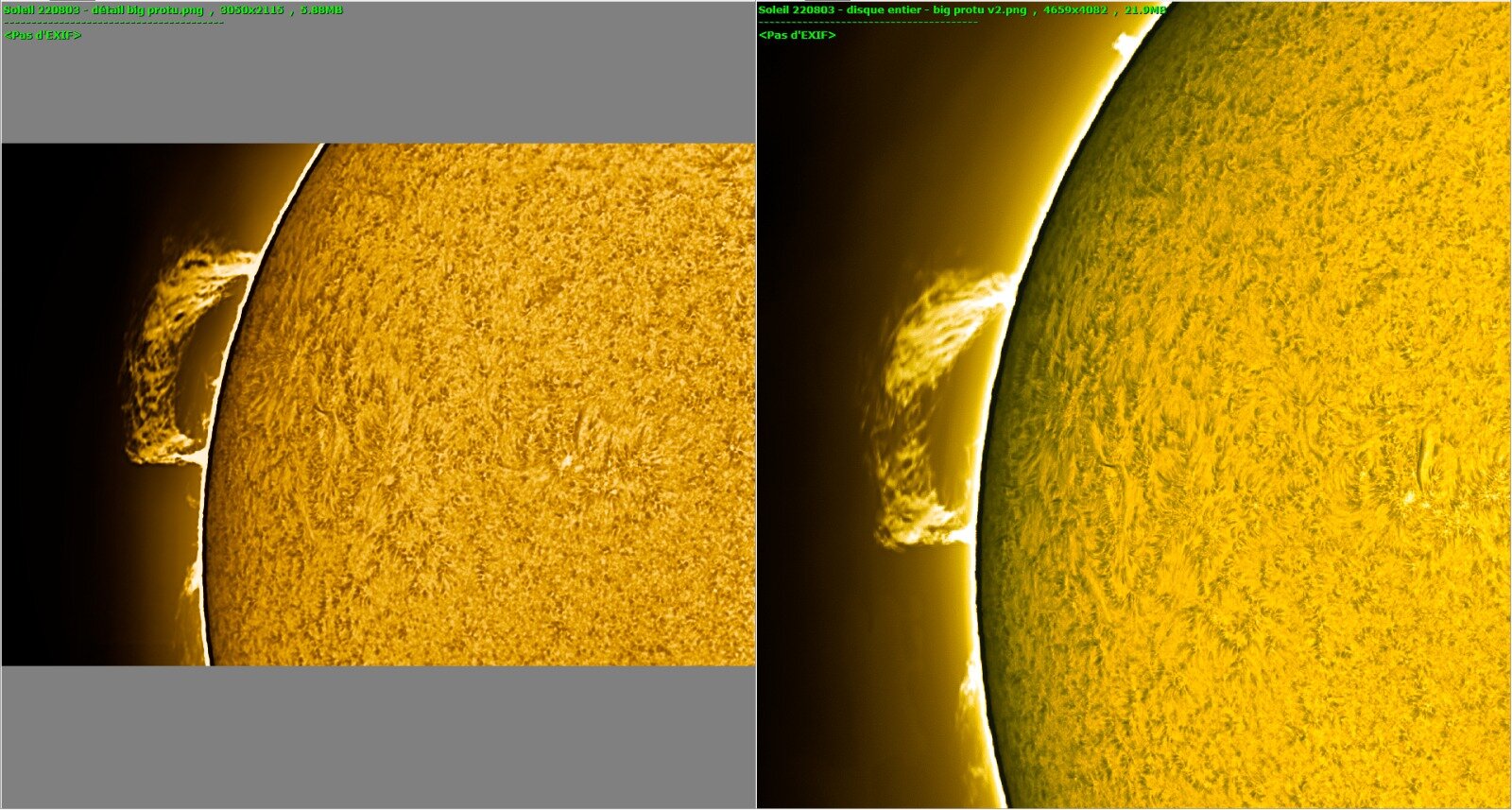Click dimensions '3050x2115' in left pane

coord(251,10)
